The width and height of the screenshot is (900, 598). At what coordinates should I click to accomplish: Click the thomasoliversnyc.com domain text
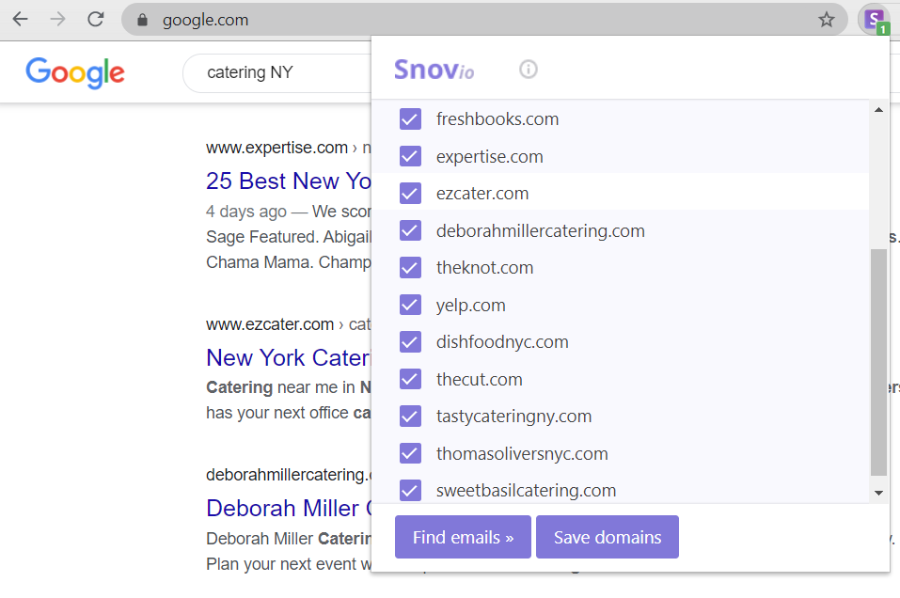(522, 453)
